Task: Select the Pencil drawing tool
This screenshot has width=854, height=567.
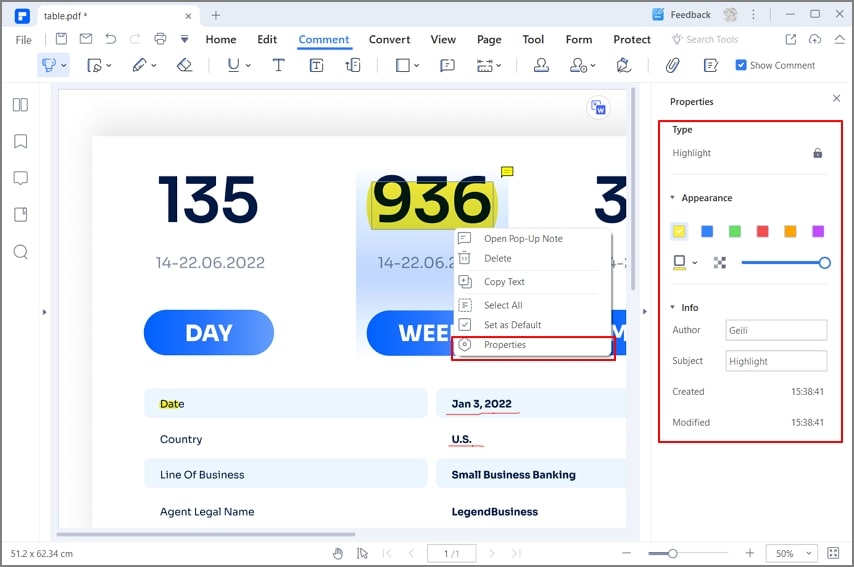Action: tap(139, 65)
